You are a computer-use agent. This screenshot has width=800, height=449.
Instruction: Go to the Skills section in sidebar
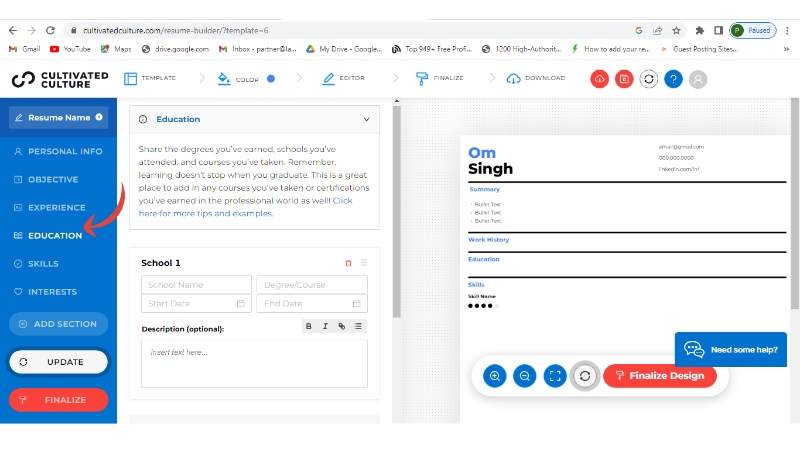(x=43, y=264)
